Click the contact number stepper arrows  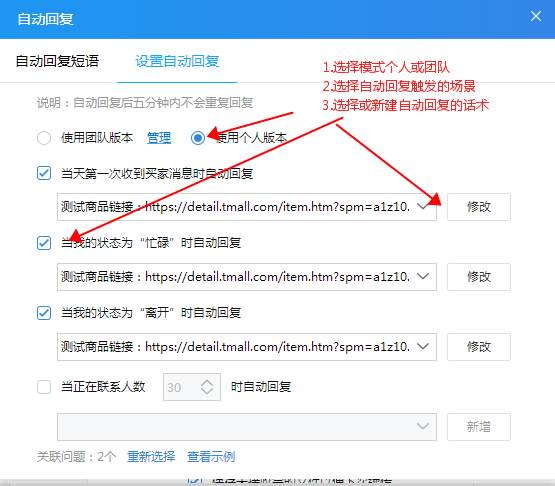(x=207, y=387)
